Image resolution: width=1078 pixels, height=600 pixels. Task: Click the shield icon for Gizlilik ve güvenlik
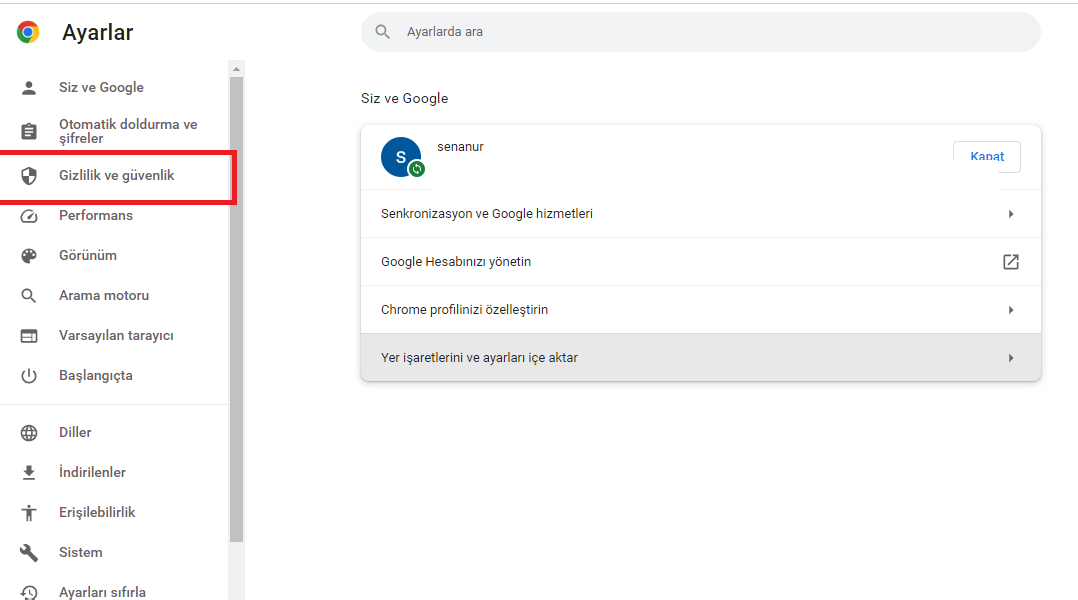(x=29, y=176)
